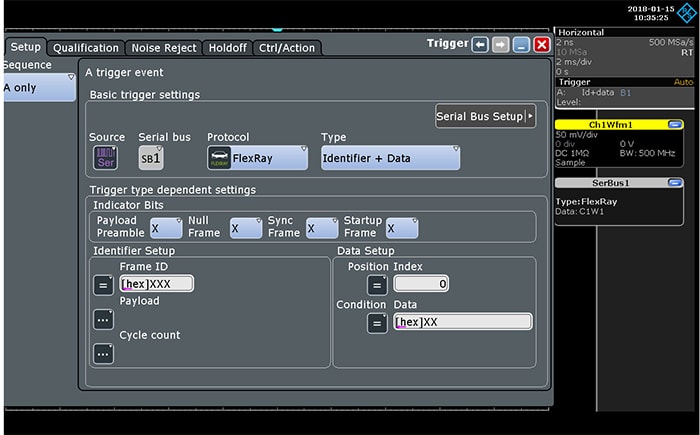
Task: Change the Frame ID equals operator
Action: click(x=103, y=285)
